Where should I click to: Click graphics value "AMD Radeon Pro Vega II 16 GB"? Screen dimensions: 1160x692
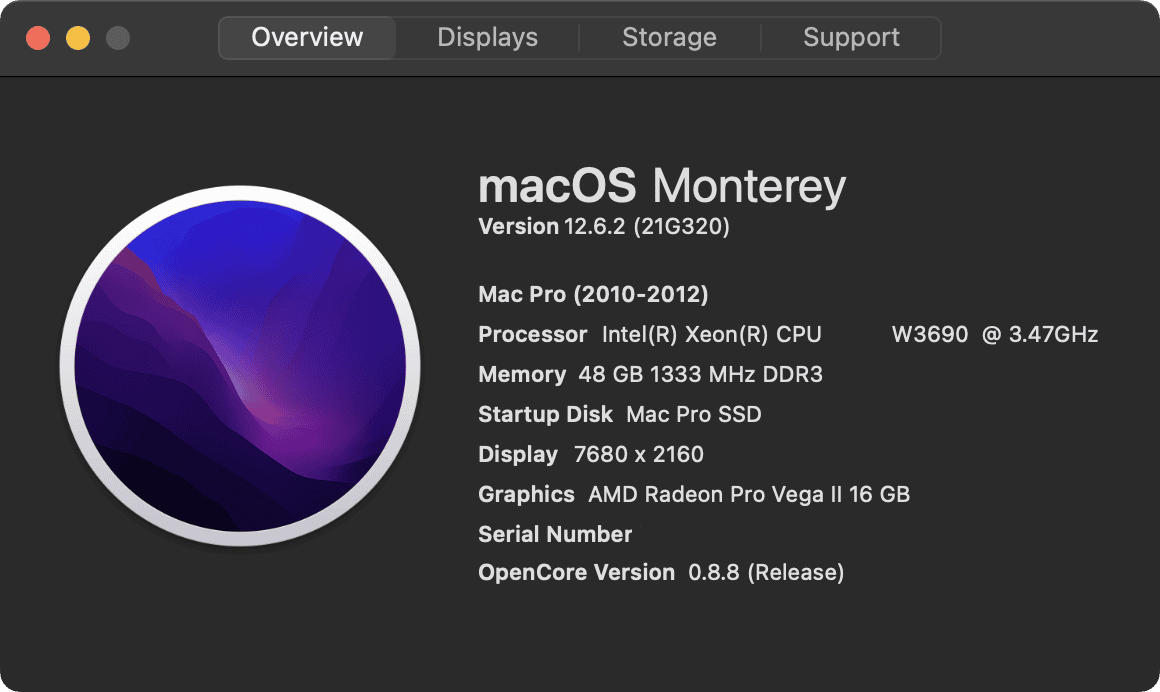[x=749, y=494]
